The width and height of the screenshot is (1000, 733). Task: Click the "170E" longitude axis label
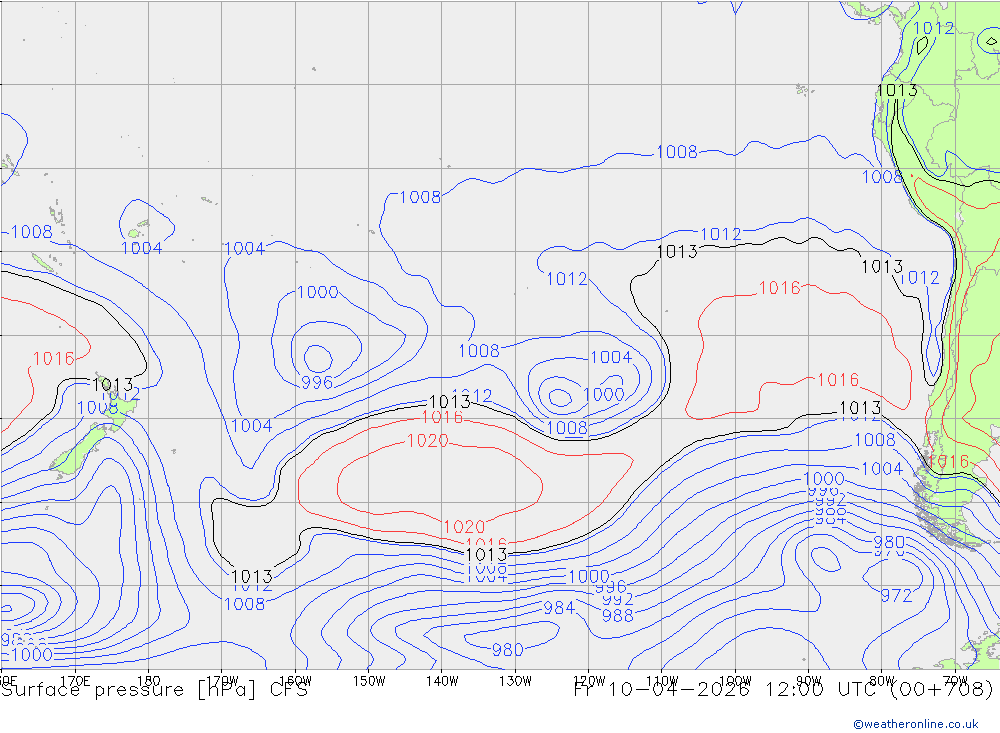tap(75, 681)
